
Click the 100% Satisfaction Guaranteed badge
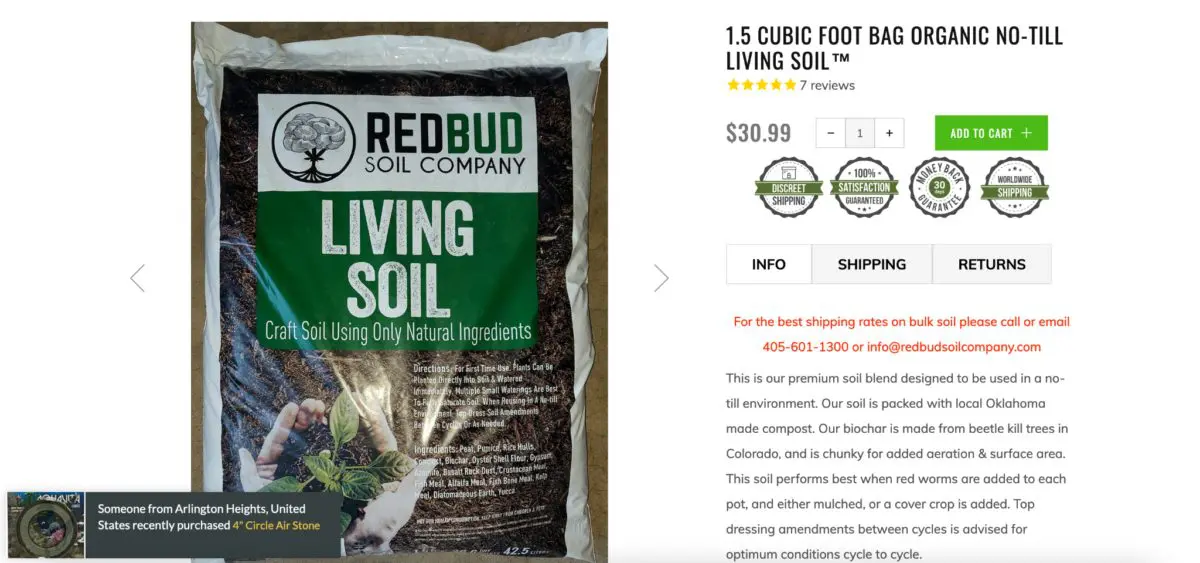pos(864,187)
